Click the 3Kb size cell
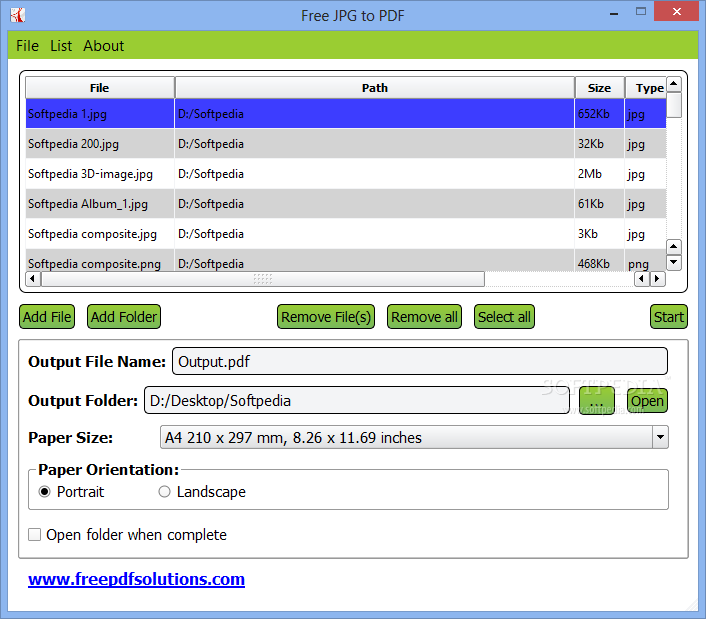The height and width of the screenshot is (619, 706). [x=599, y=234]
